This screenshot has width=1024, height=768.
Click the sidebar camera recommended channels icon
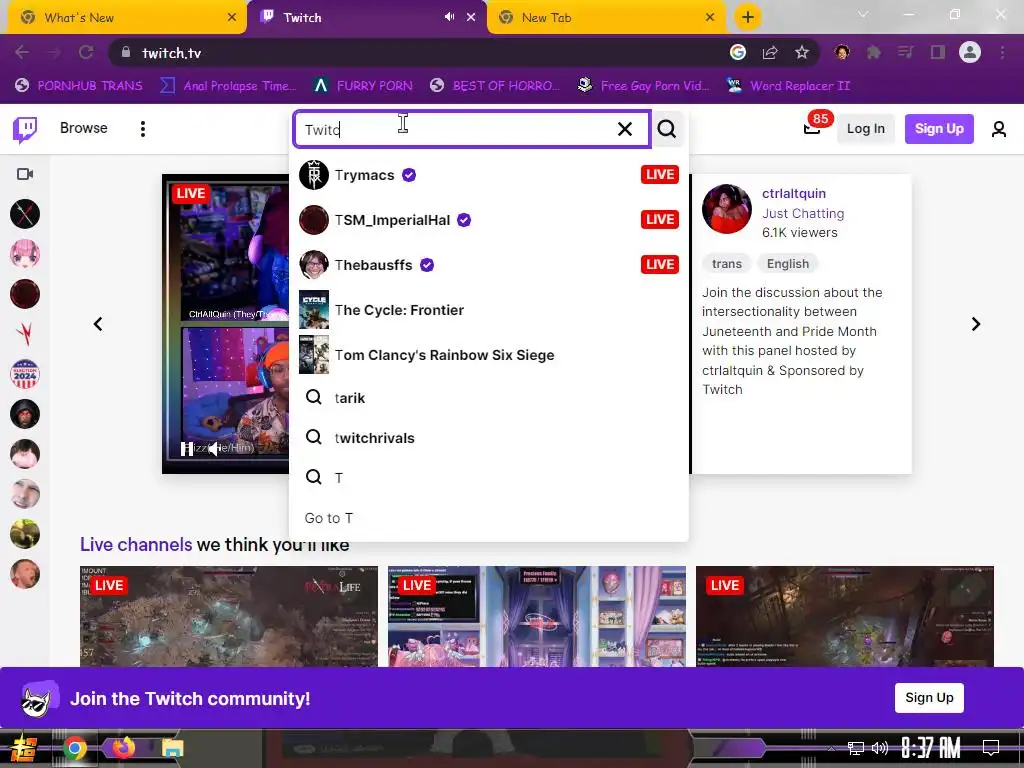pyautogui.click(x=25, y=174)
